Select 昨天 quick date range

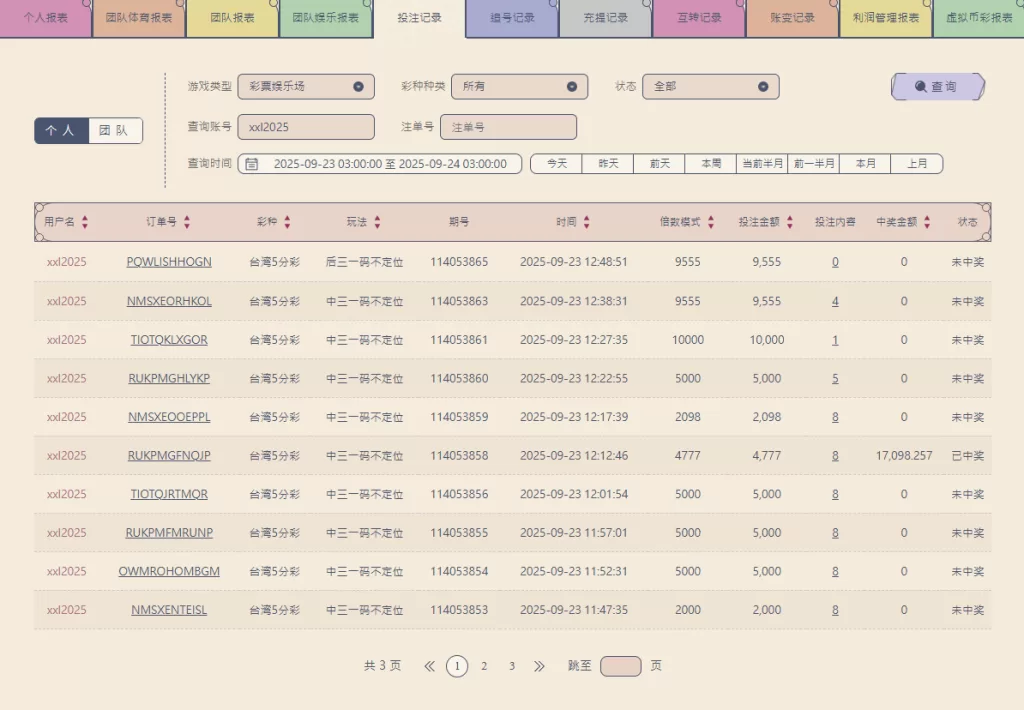(x=608, y=164)
